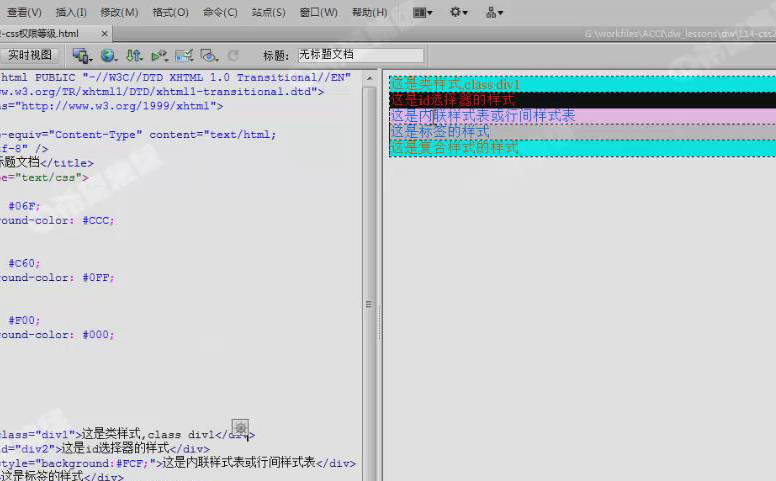
Task: Click the refresh design view icon
Action: click(x=233, y=56)
